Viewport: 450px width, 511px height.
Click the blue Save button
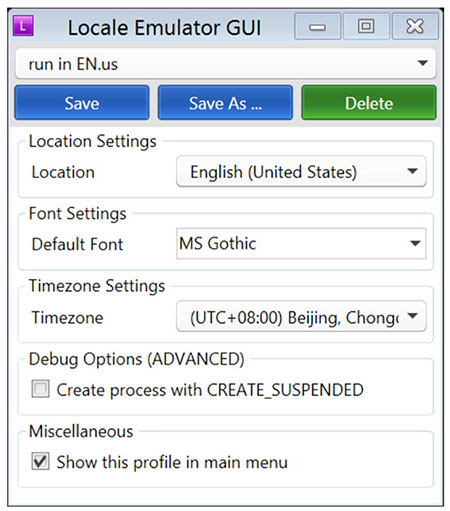click(x=82, y=103)
